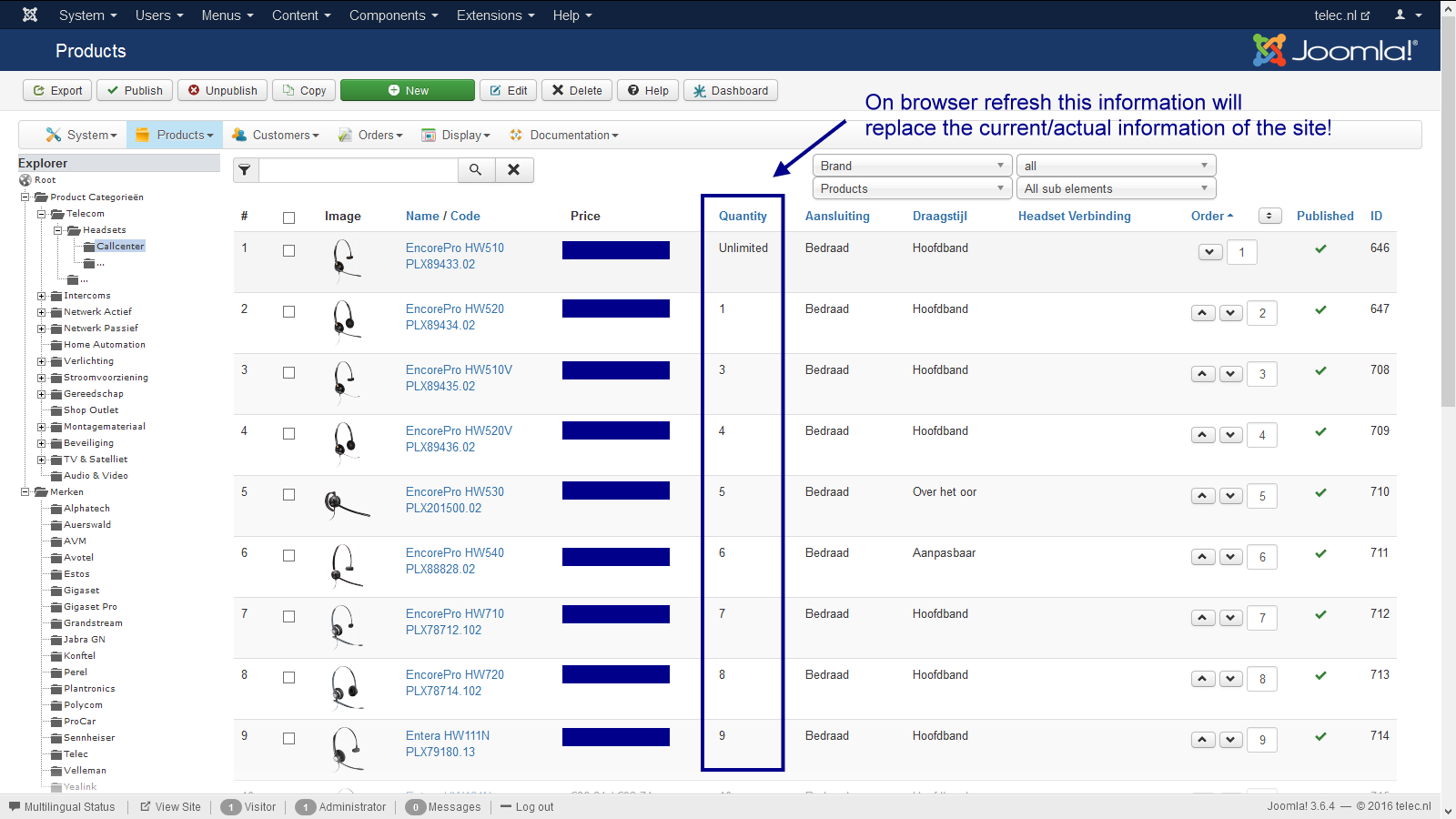Tick the checkbox for EncorePro HW510
This screenshot has height=819, width=1456.
click(288, 251)
